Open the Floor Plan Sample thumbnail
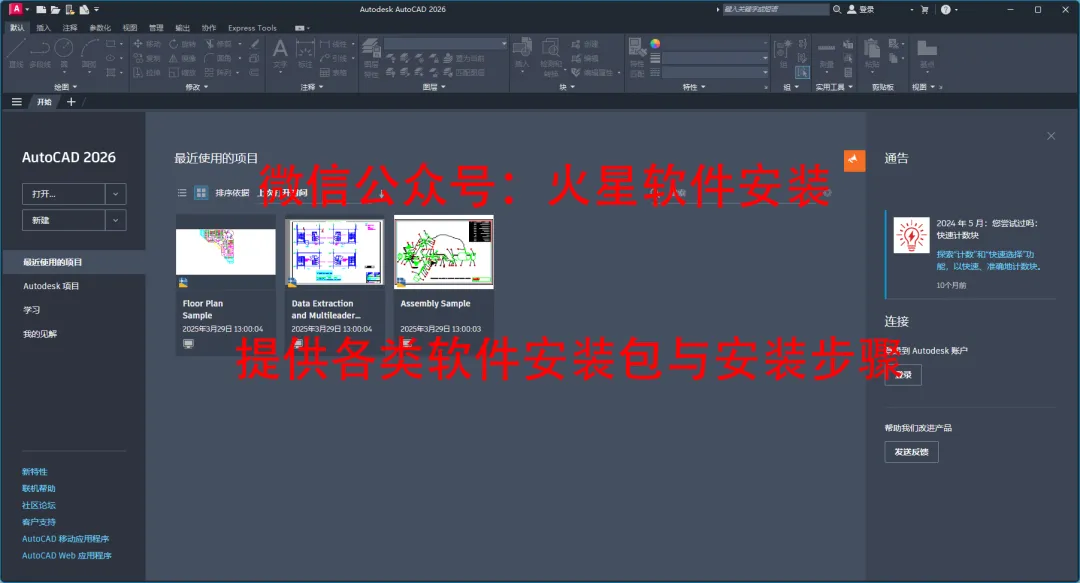This screenshot has height=583, width=1080. [226, 252]
